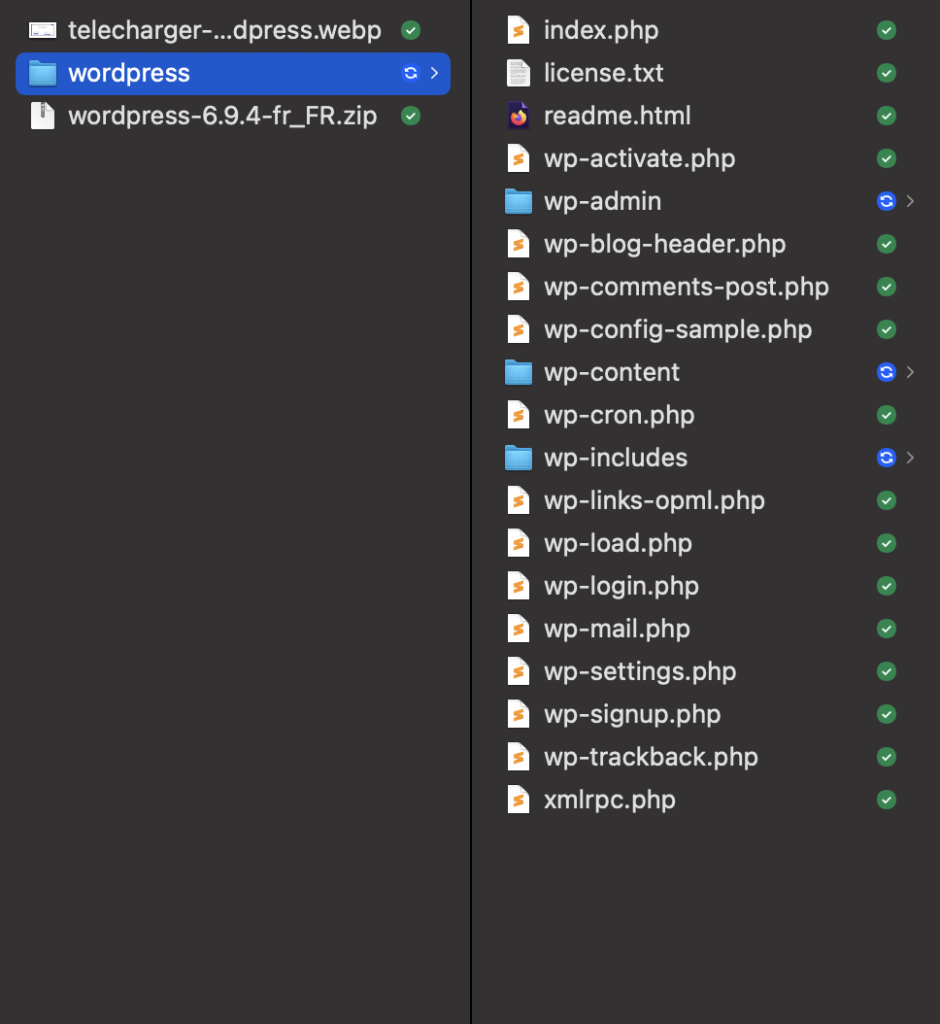This screenshot has height=1024, width=940.
Task: Open the wp-includes folder by name
Action: pyautogui.click(x=615, y=458)
